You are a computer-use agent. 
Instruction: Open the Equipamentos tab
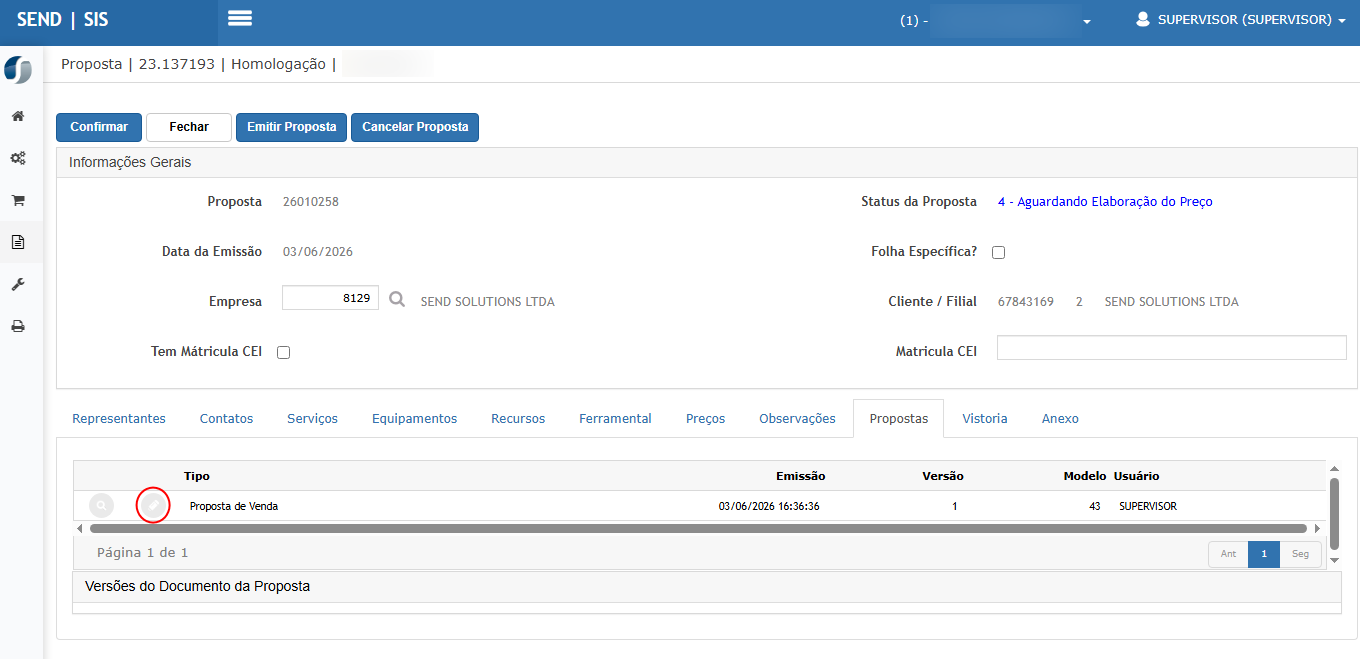[414, 418]
